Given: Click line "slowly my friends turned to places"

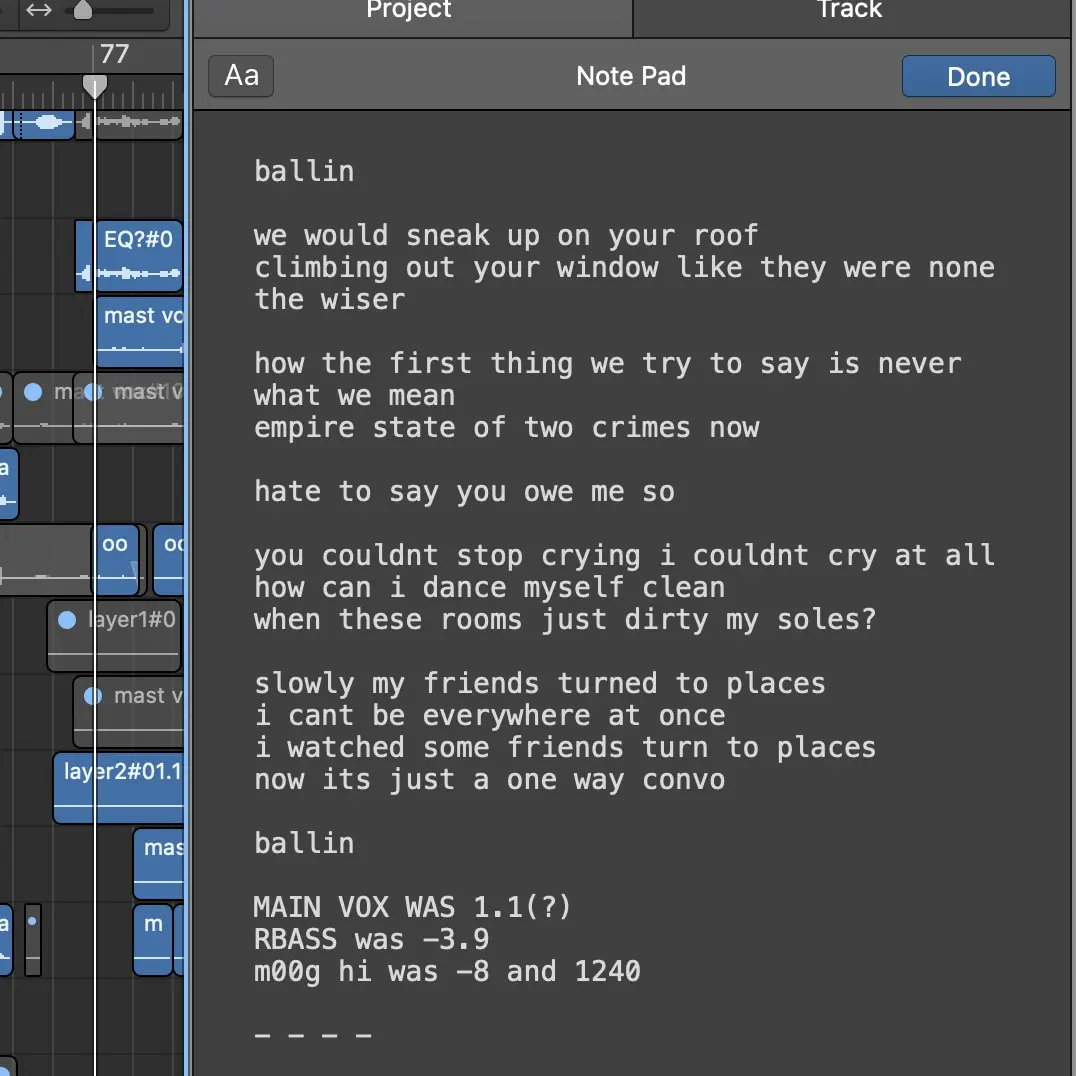Looking at the screenshot, I should point(539,683).
